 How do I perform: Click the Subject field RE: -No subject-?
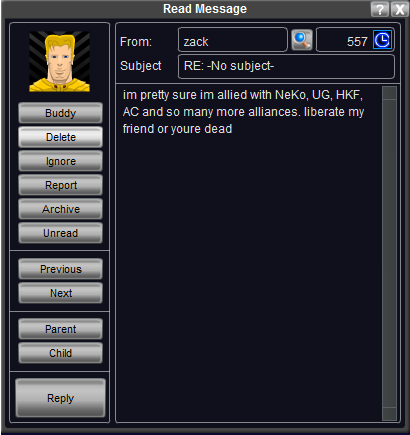click(x=286, y=66)
